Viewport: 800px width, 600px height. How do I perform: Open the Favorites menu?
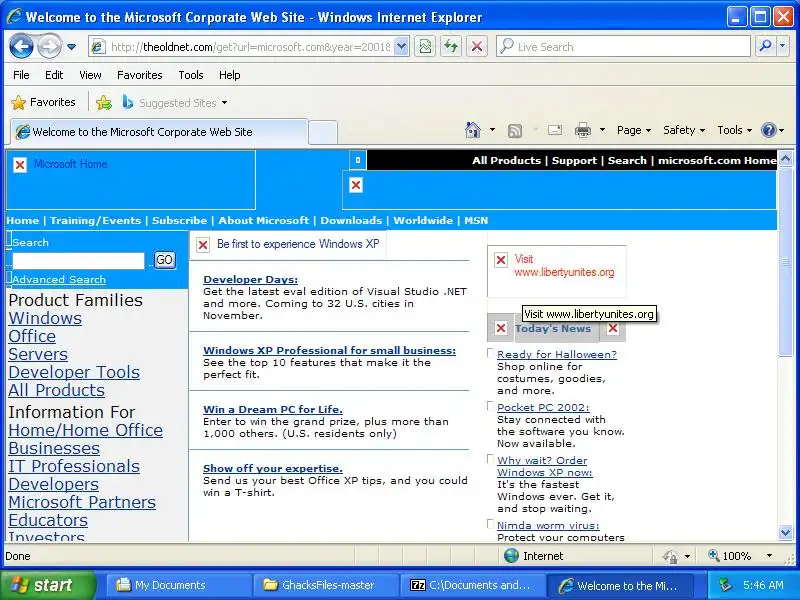click(x=140, y=75)
